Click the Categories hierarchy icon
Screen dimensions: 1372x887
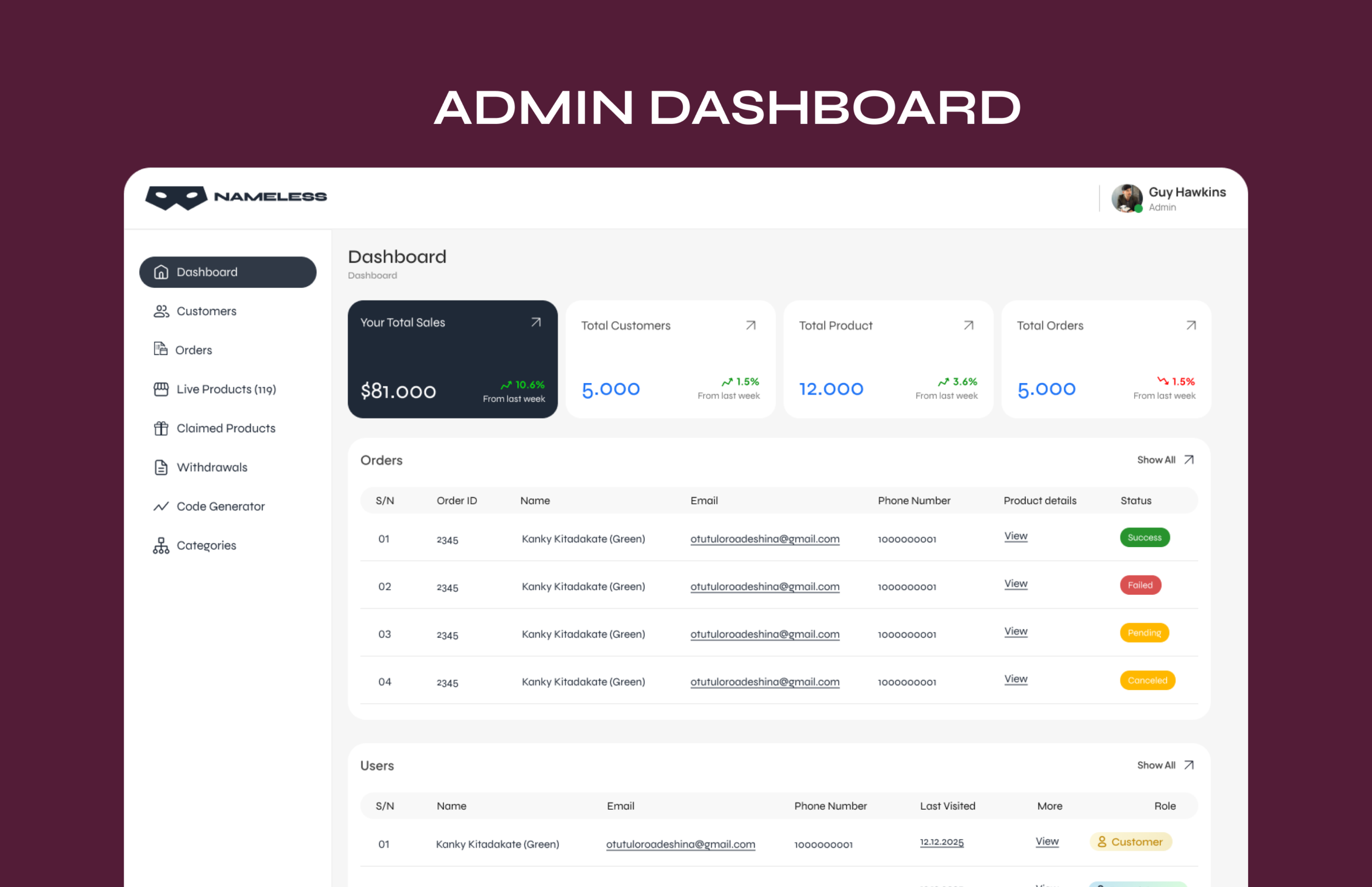pos(161,546)
